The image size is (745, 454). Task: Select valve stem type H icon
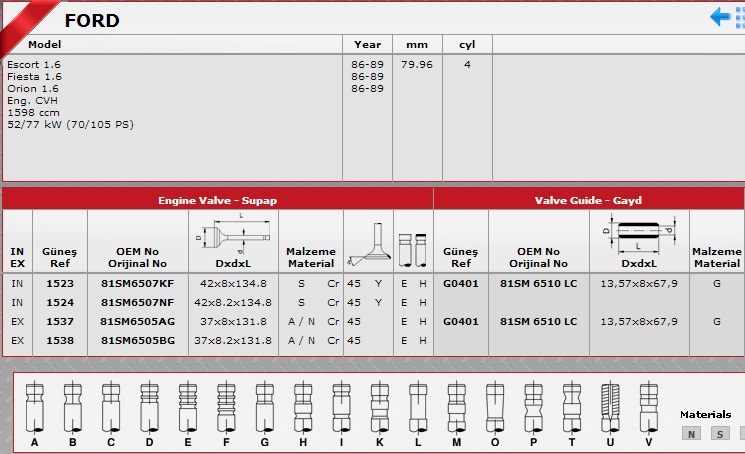pyautogui.click(x=303, y=407)
